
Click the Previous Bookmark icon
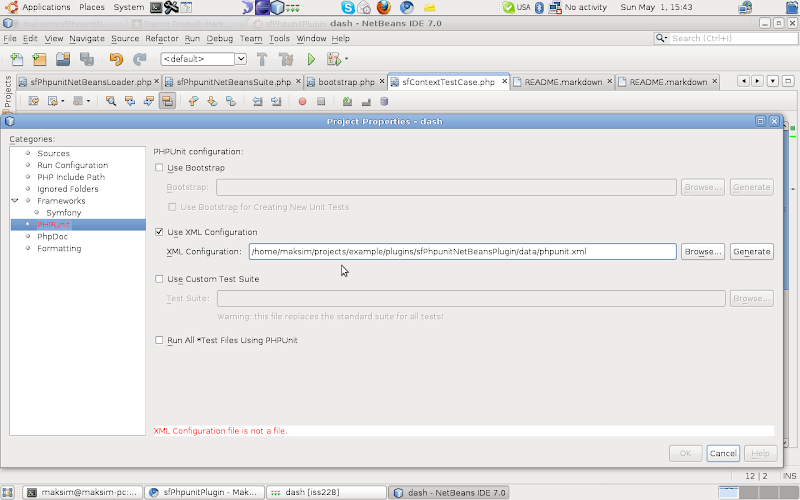(193, 101)
